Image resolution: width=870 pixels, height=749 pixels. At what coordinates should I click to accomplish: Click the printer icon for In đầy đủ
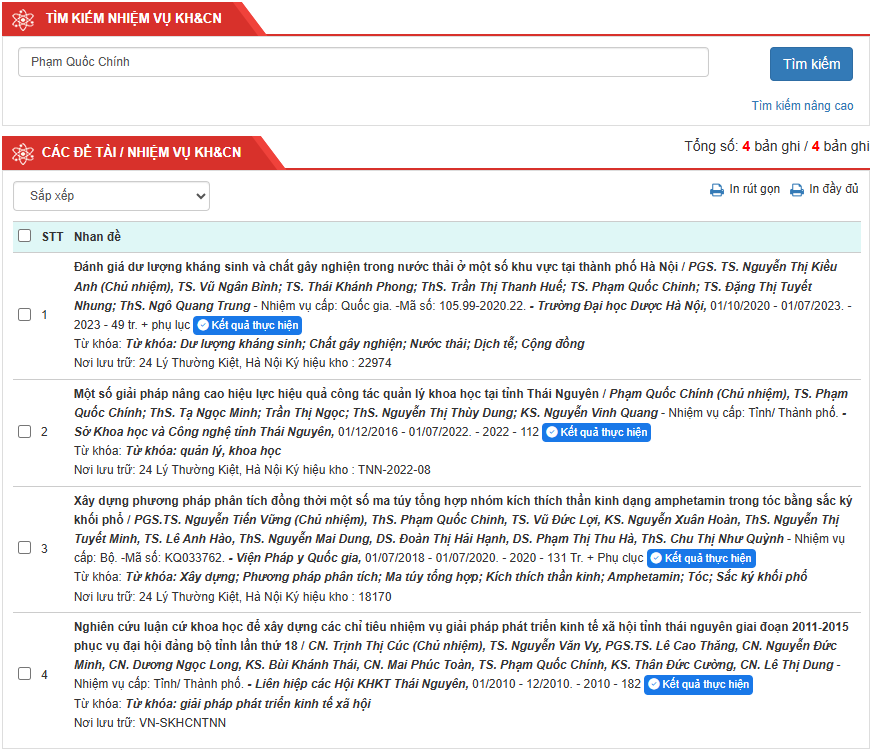click(797, 190)
